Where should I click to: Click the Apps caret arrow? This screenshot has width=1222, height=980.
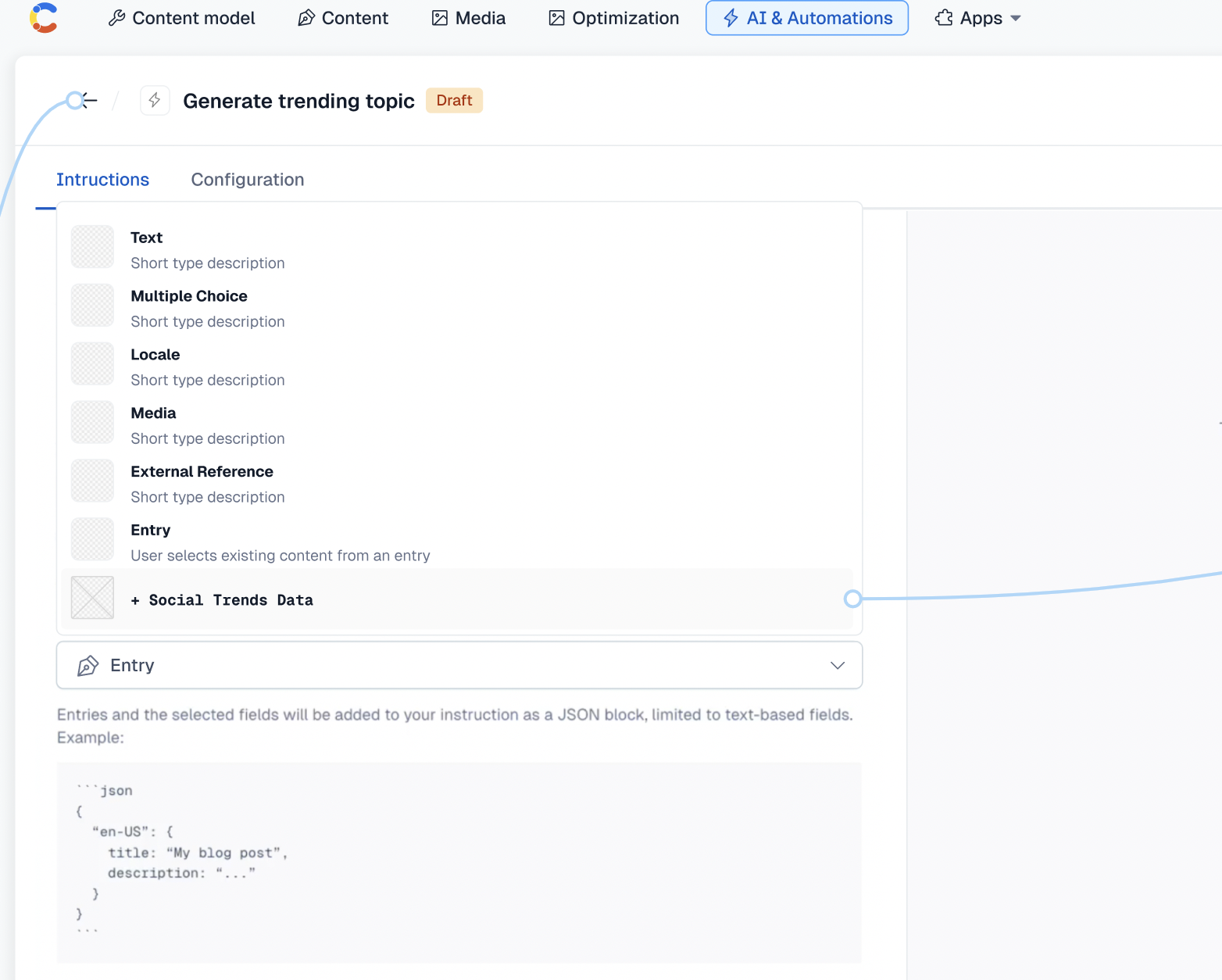tap(1016, 18)
